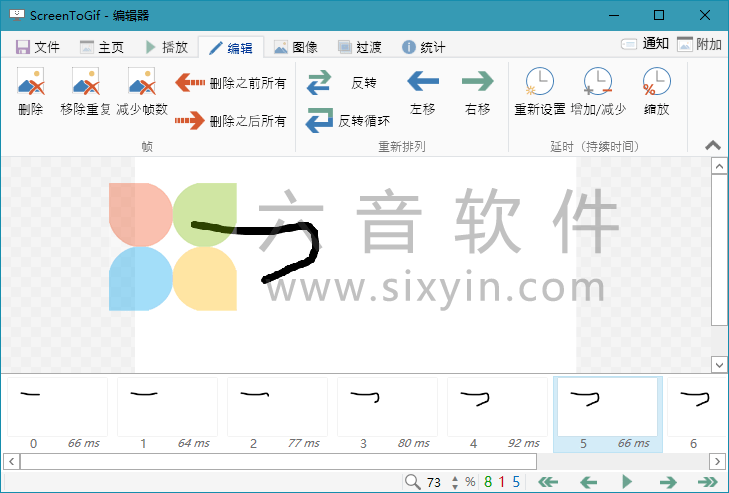
Task: Select frame 4 thumbnail
Action: click(x=497, y=407)
